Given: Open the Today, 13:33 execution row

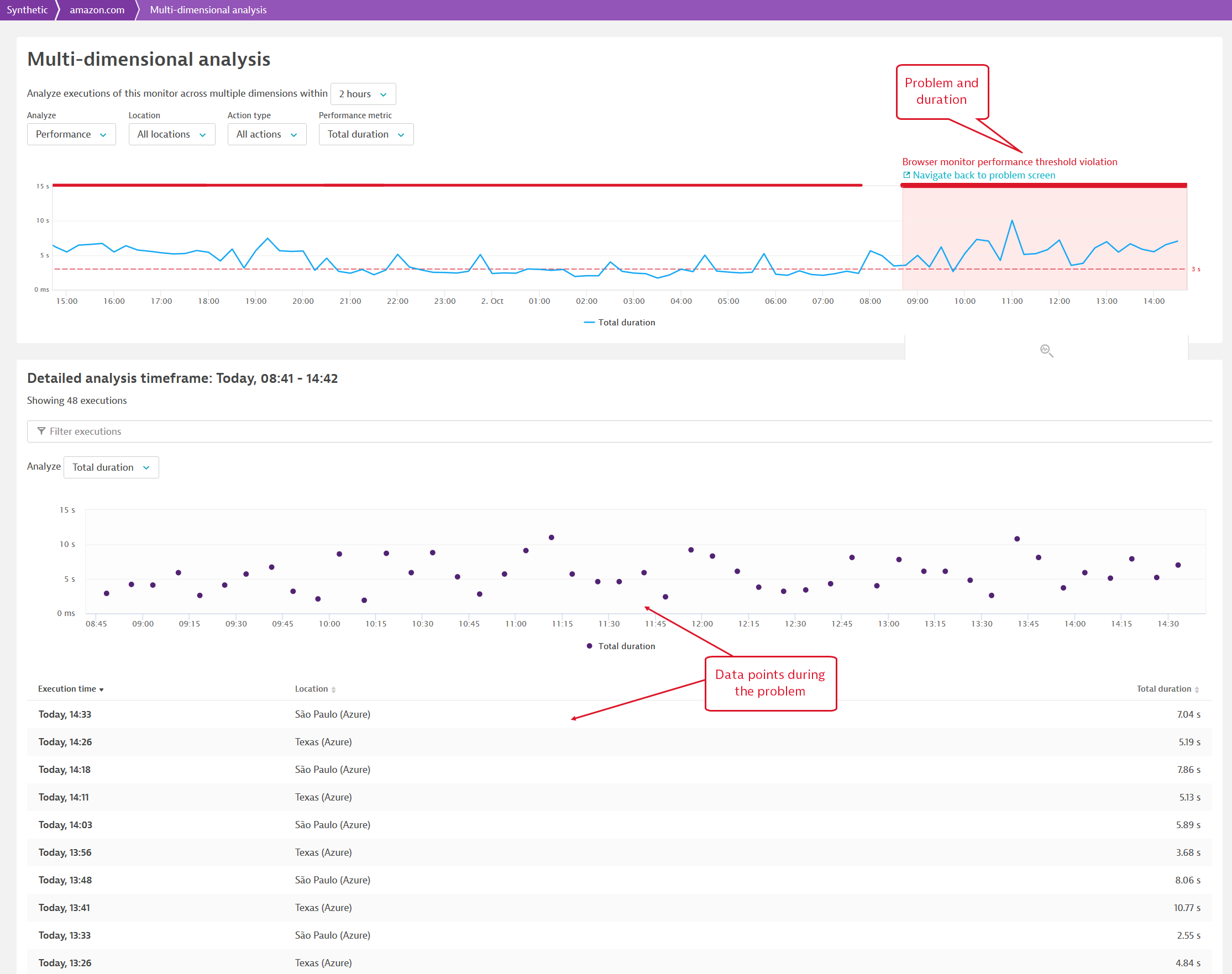Looking at the screenshot, I should click(x=620, y=935).
